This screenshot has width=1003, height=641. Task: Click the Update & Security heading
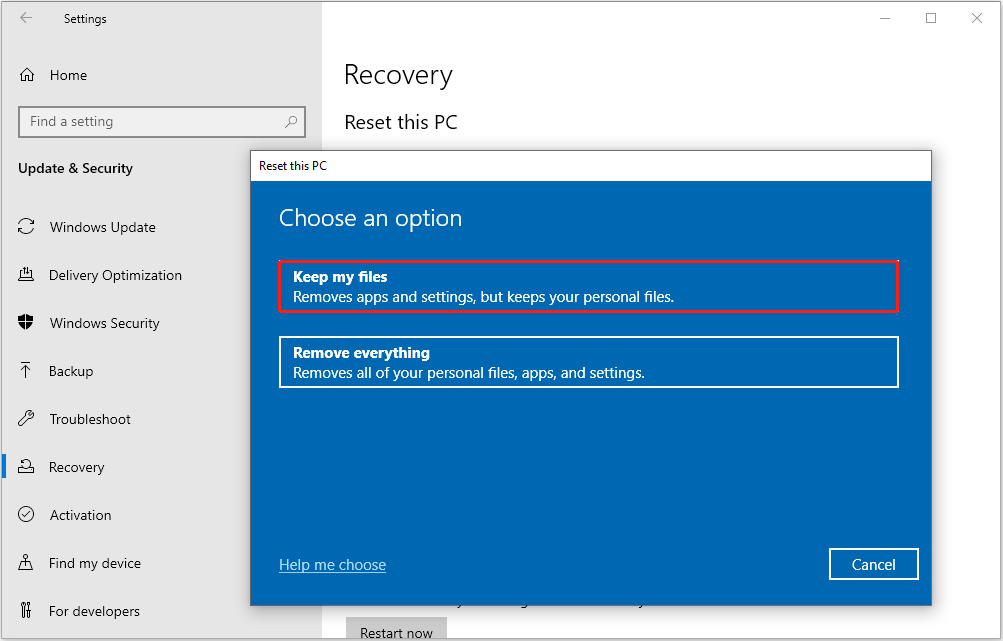[75, 168]
